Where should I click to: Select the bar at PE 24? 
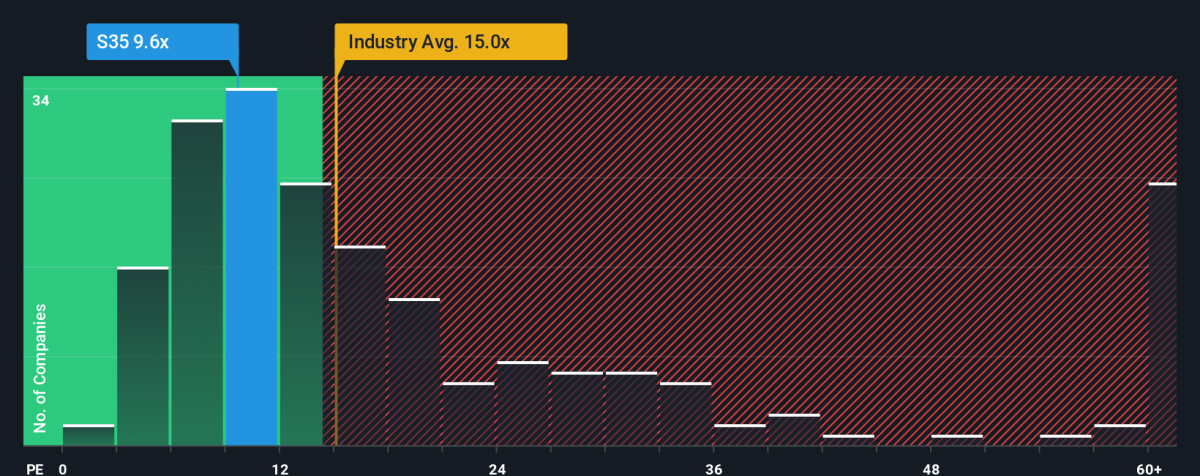pyautogui.click(x=523, y=404)
